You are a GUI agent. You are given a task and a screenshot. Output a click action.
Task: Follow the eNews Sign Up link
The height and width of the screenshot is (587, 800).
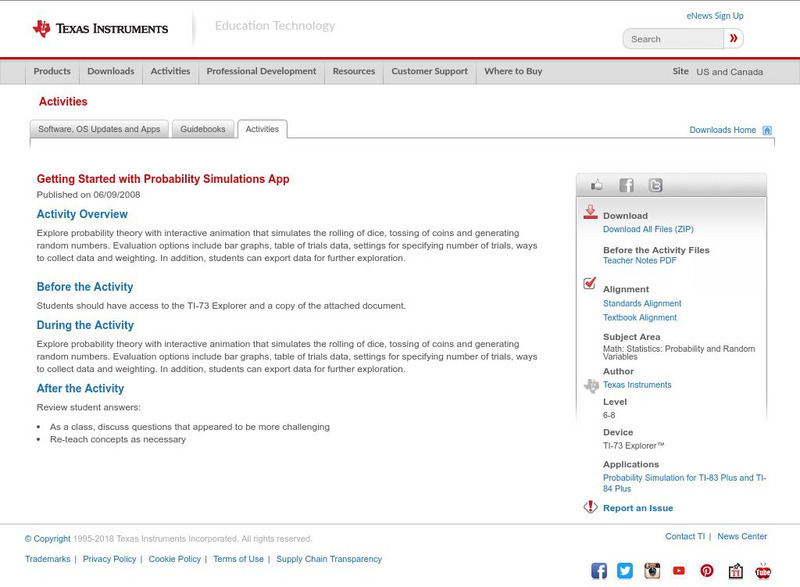(715, 16)
